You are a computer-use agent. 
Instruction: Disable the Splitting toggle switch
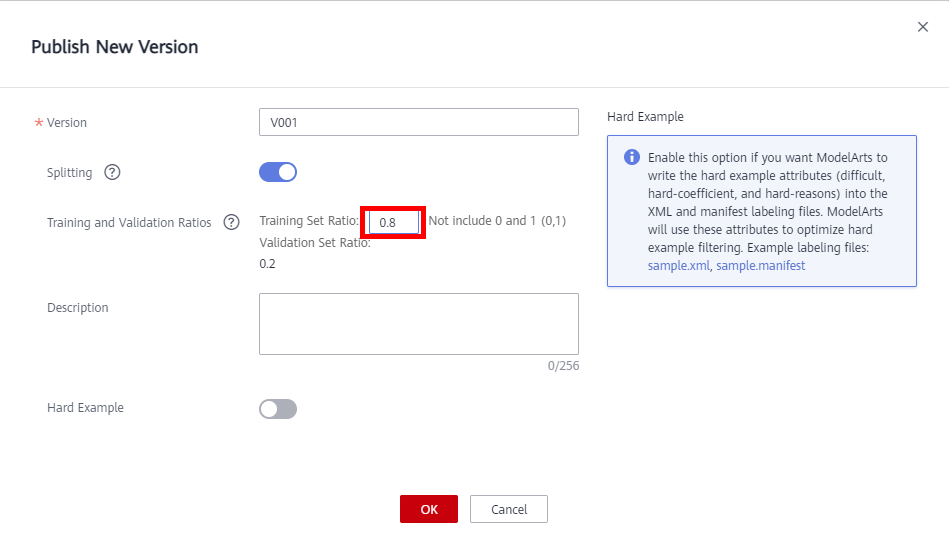point(278,172)
